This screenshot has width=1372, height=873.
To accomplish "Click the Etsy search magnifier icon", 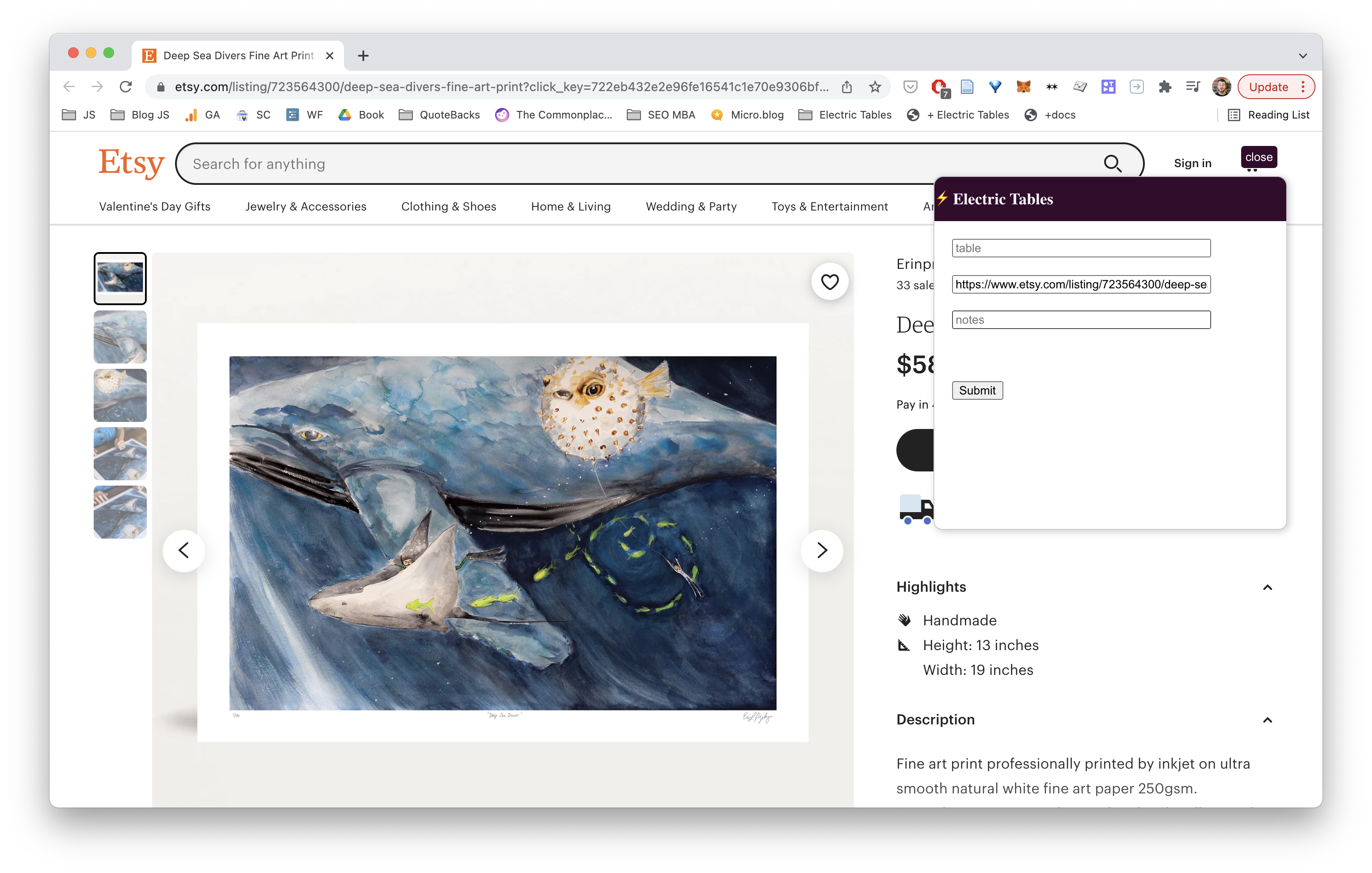I will point(1112,164).
